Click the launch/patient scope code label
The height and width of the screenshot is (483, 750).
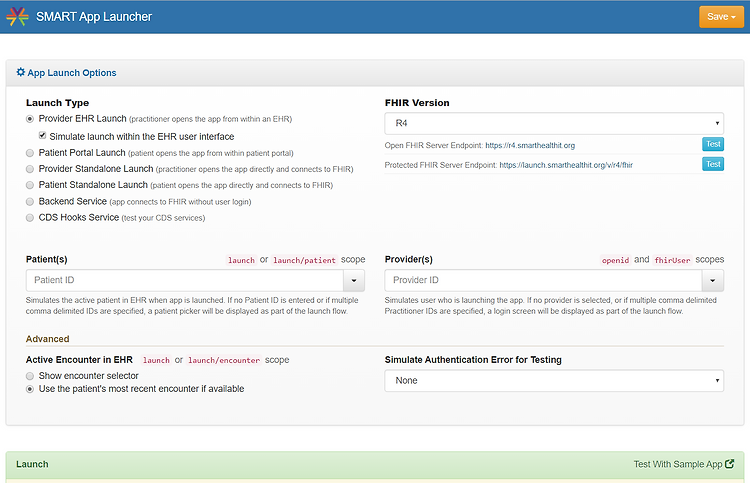click(x=304, y=260)
